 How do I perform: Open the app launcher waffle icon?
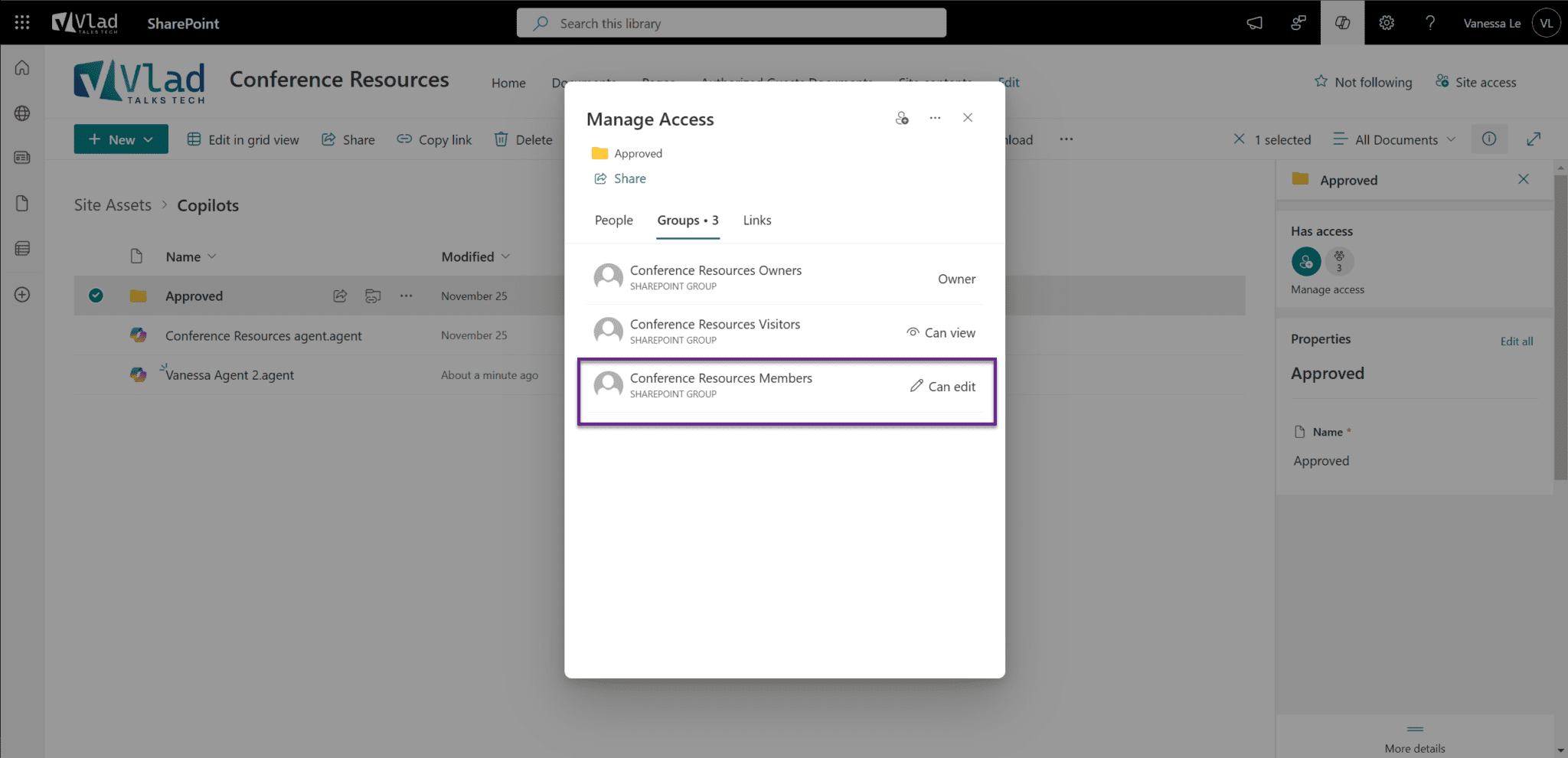click(x=21, y=22)
